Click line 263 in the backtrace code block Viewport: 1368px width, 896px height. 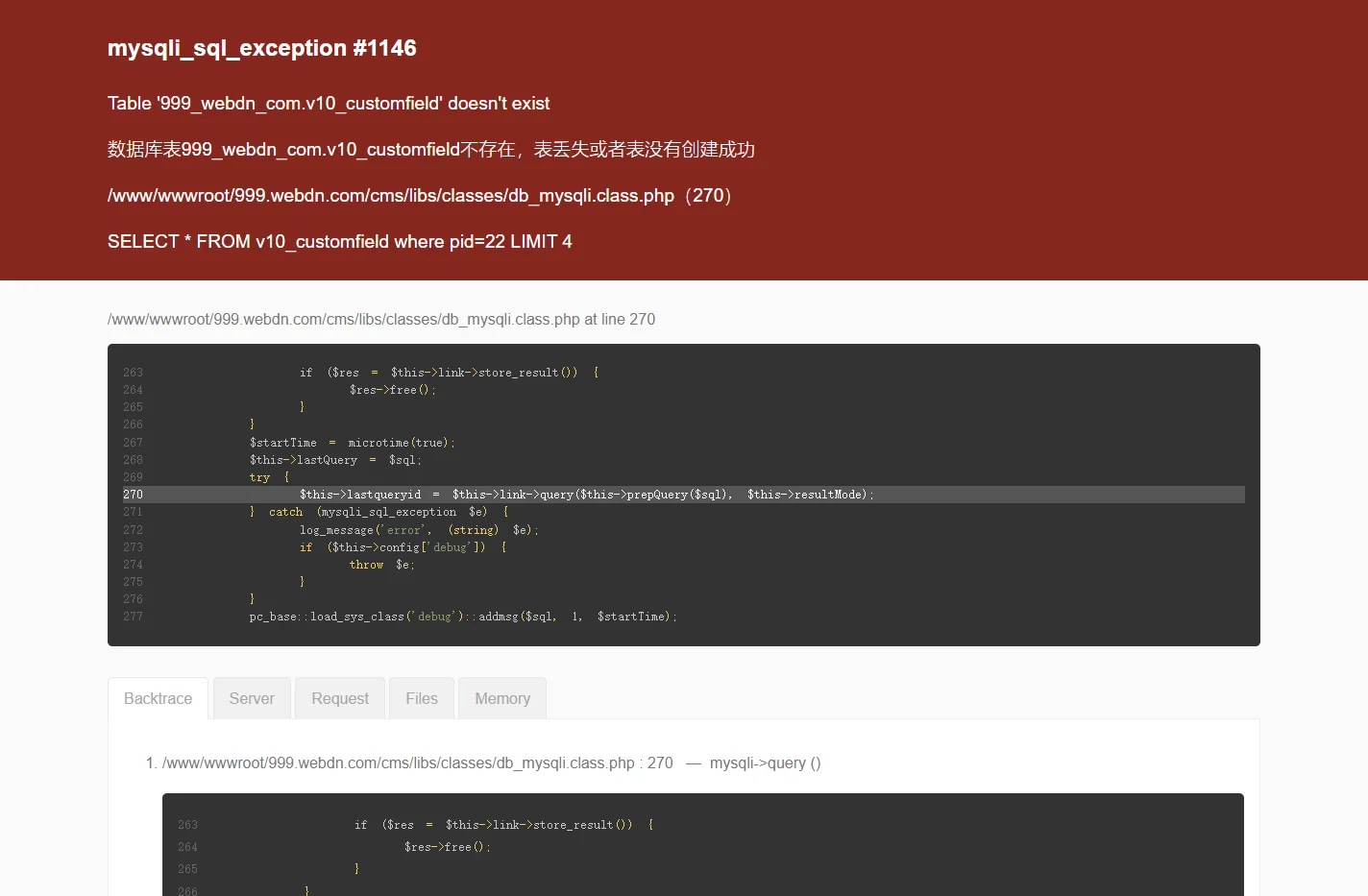[503, 825]
